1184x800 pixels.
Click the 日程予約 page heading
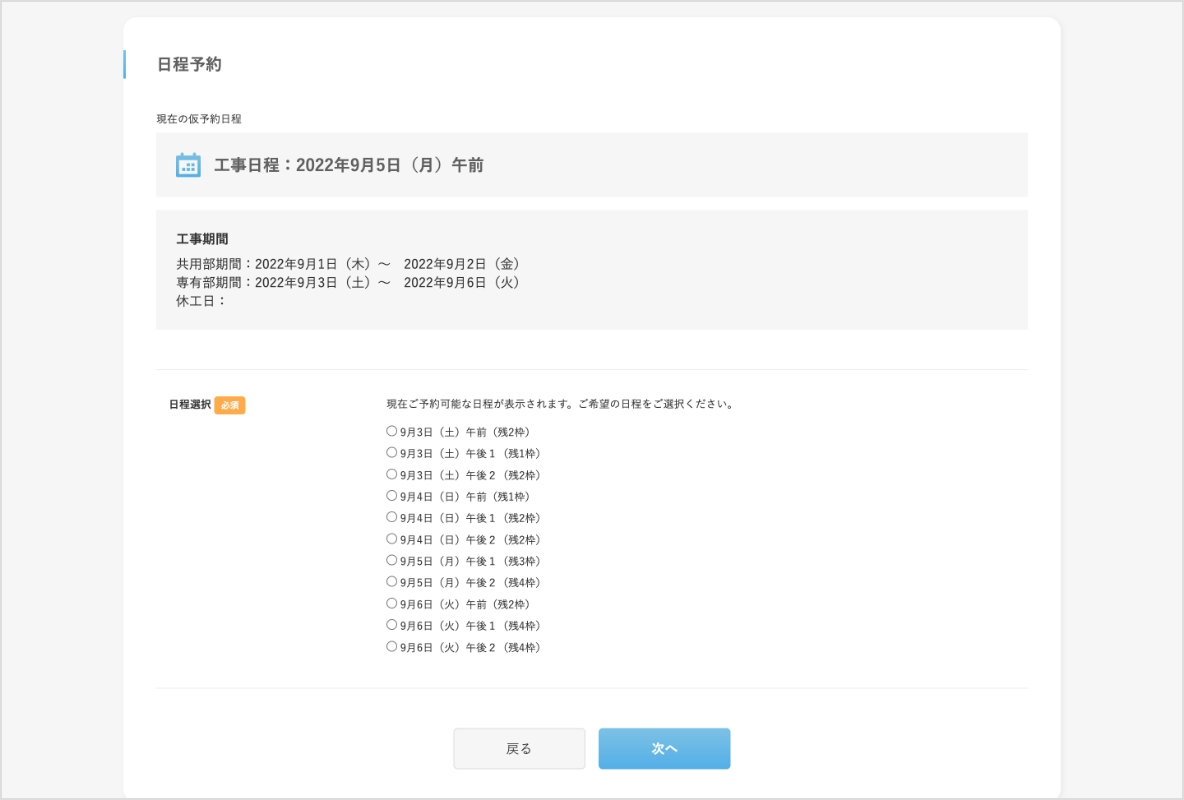point(189,65)
